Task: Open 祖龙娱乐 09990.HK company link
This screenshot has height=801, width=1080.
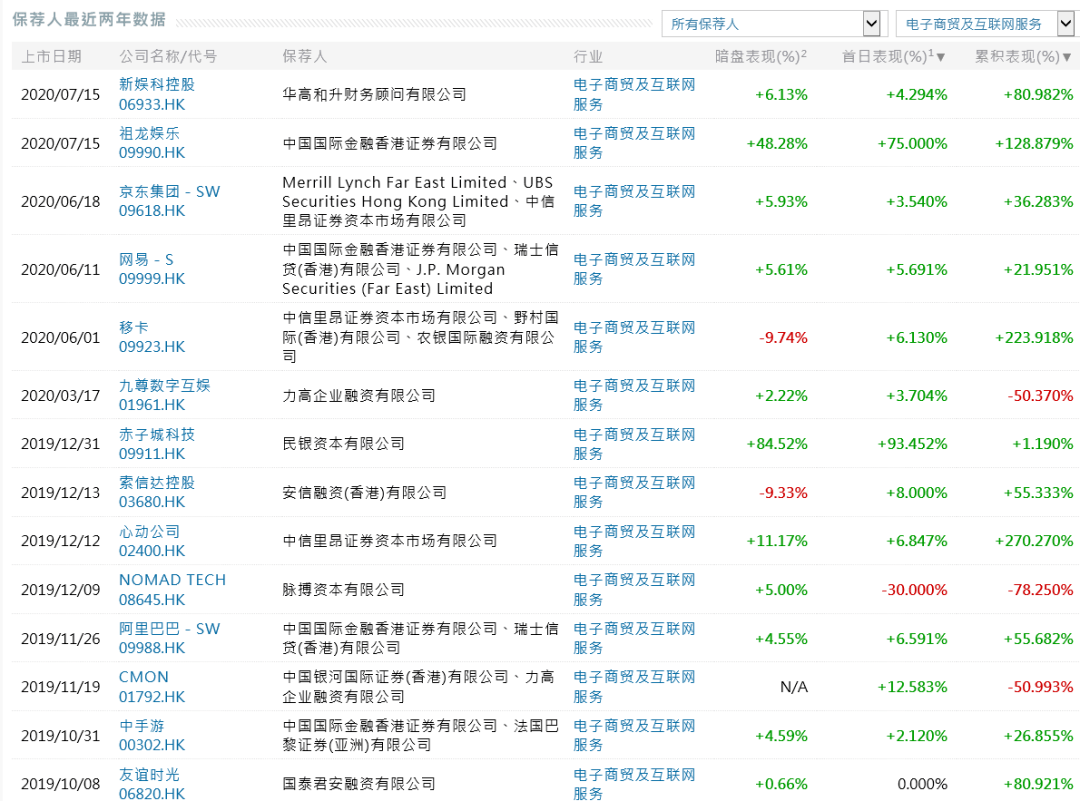Action: click(152, 143)
